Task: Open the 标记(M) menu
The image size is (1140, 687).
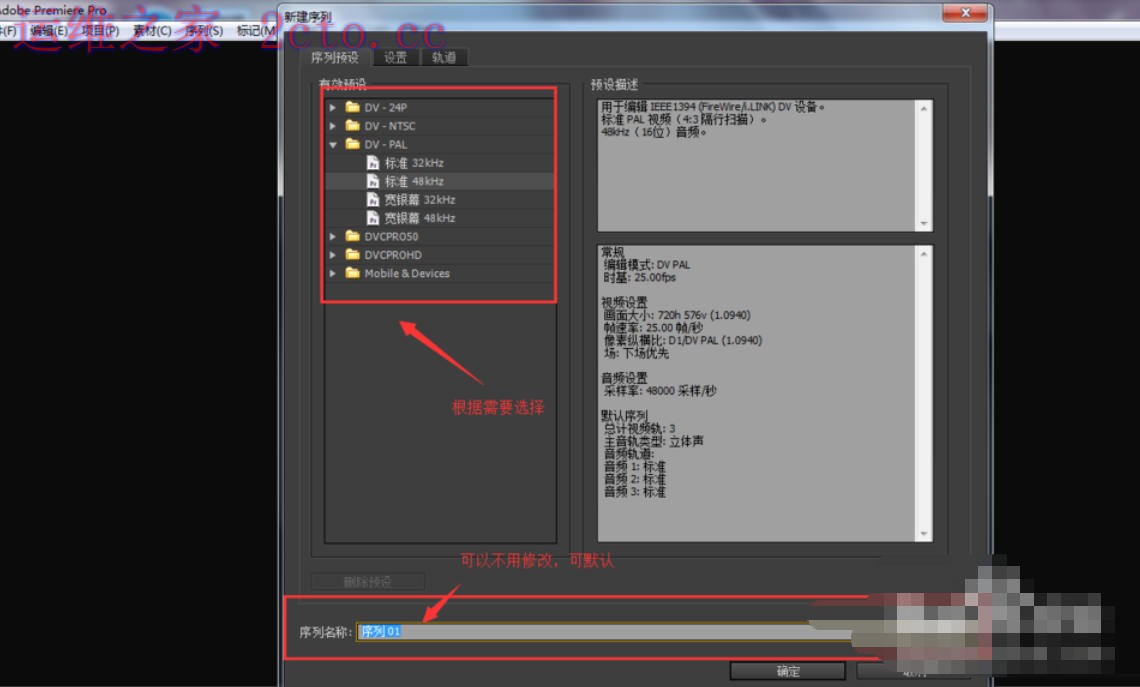Action: point(256,31)
